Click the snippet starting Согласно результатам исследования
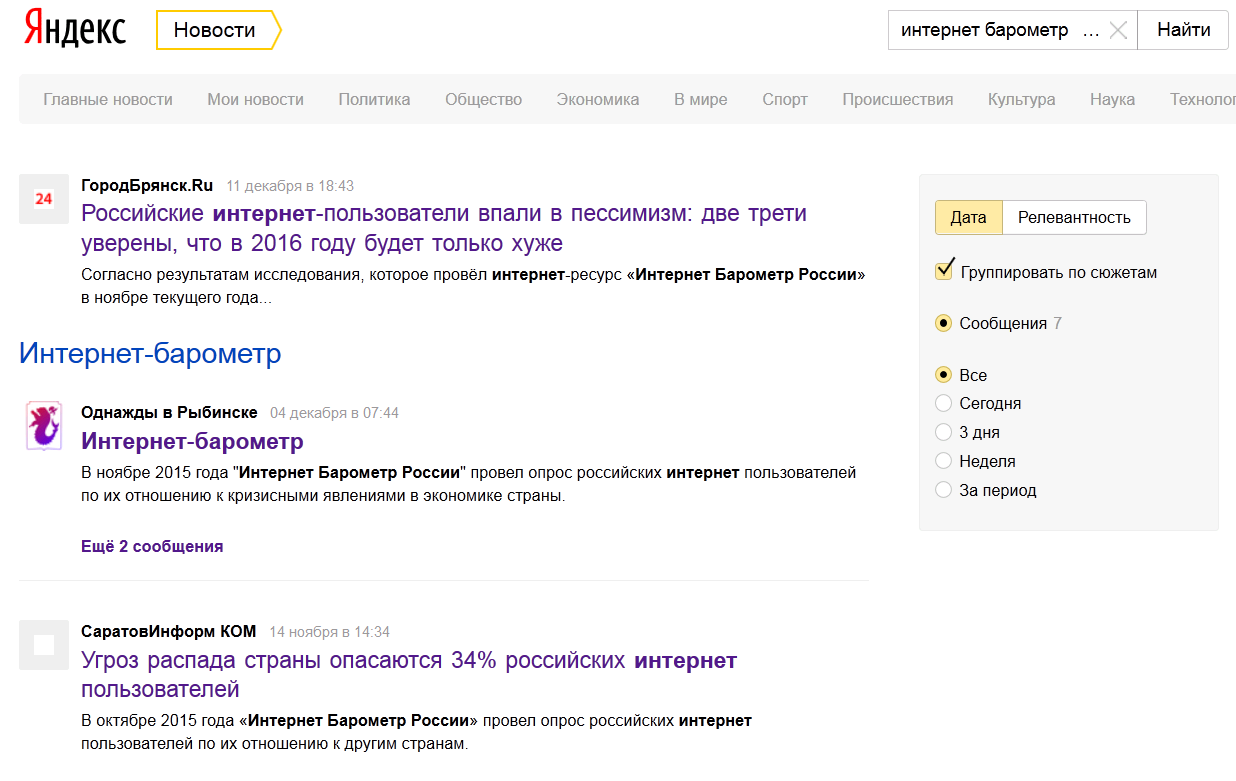Image resolution: width=1236 pixels, height=781 pixels. (473, 286)
